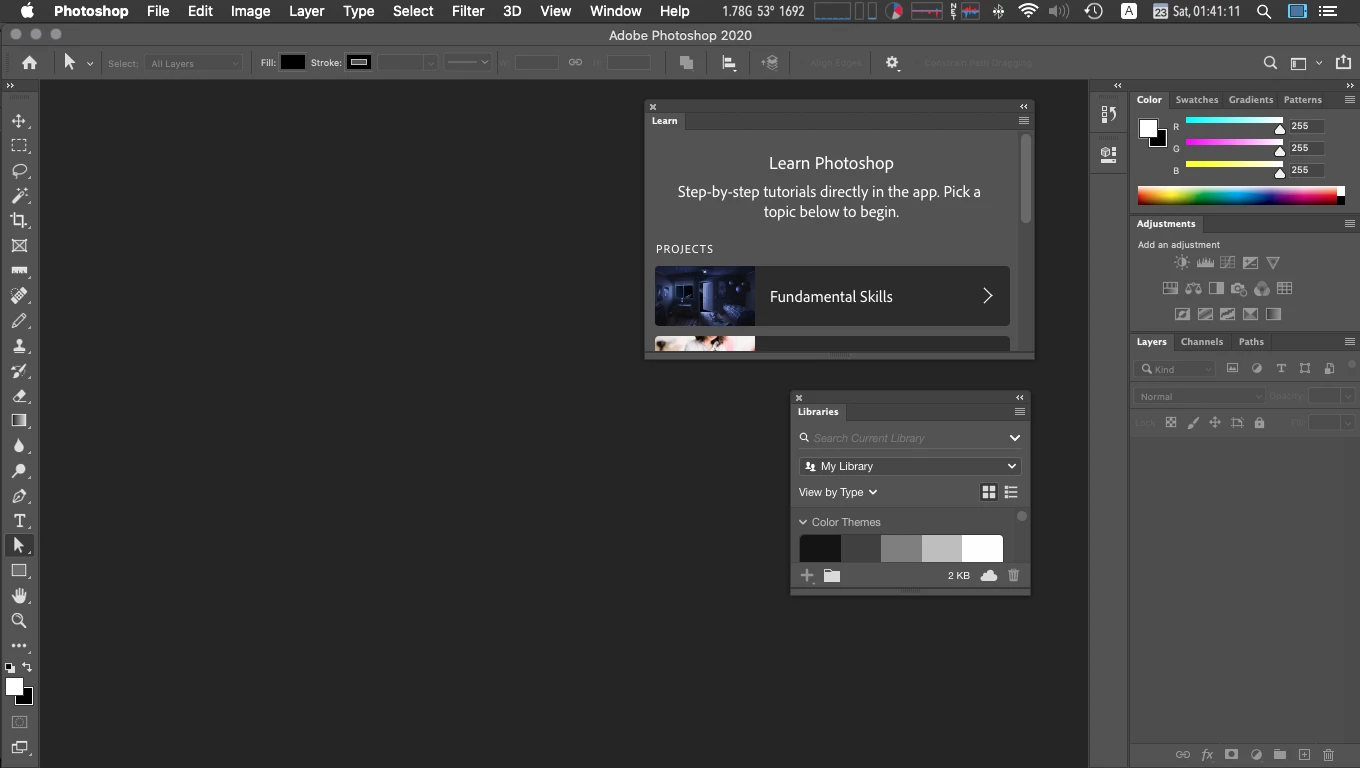Add a Levels adjustment
The image size is (1360, 768).
[1205, 263]
